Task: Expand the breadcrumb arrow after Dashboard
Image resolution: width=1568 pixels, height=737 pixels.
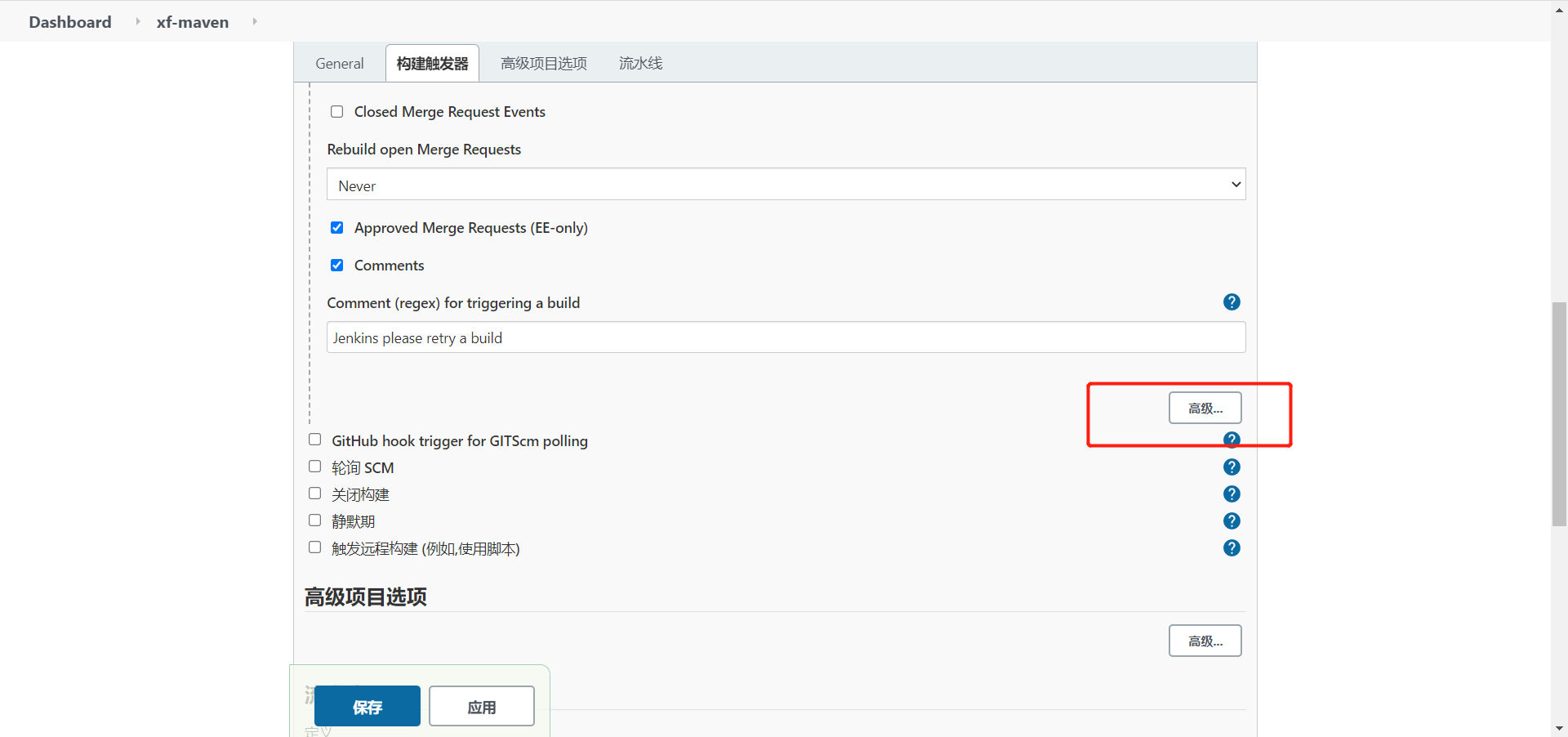Action: (x=137, y=22)
